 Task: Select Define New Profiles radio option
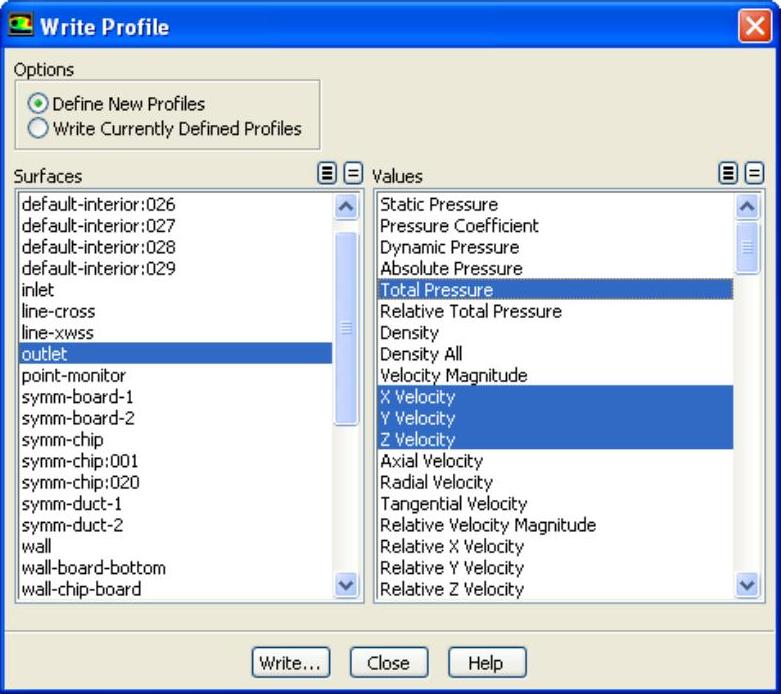point(38,104)
